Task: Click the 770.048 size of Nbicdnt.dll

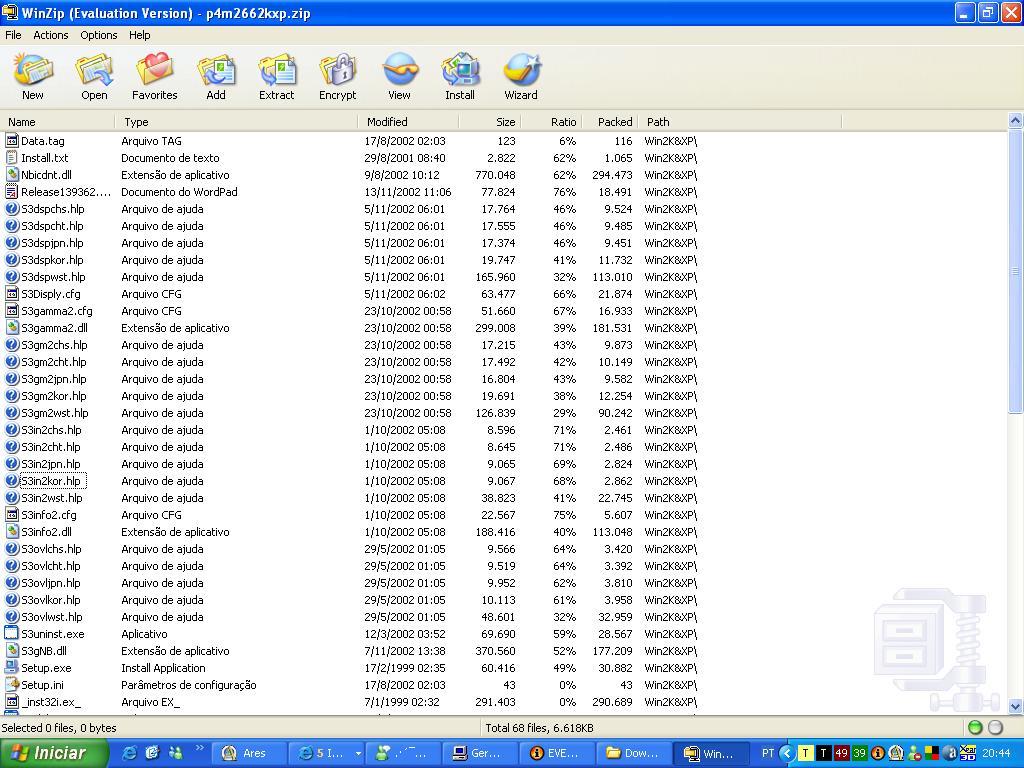Action: click(495, 174)
